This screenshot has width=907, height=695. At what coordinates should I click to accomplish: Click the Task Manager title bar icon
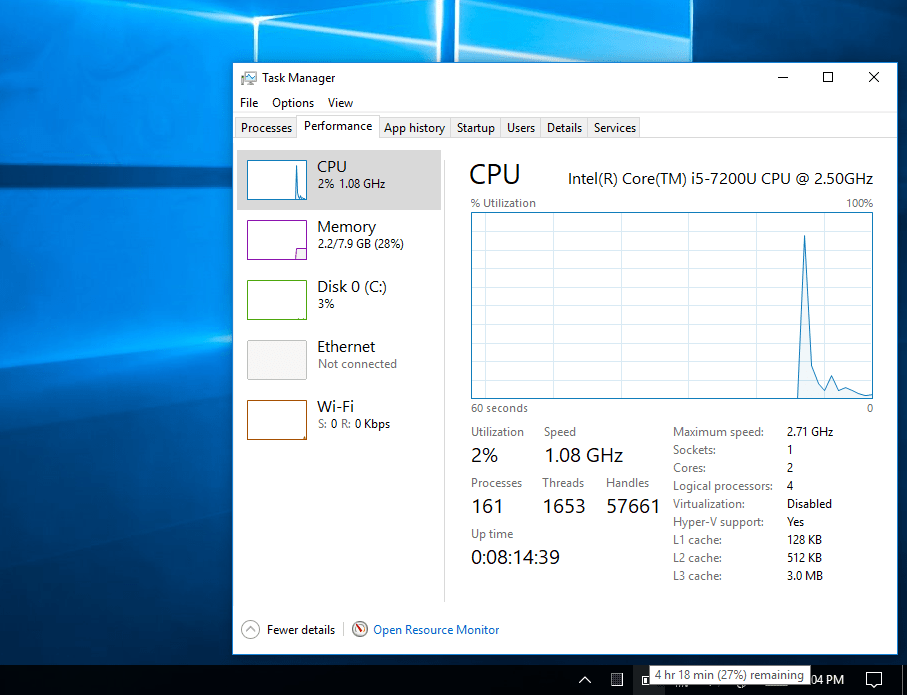(249, 78)
